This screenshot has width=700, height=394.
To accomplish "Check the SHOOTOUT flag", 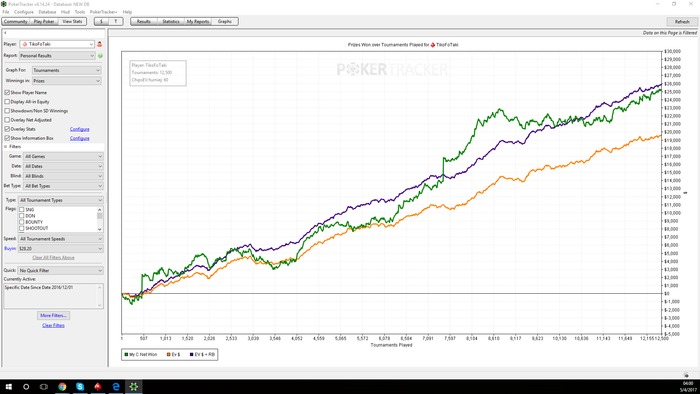I will pos(21,228).
